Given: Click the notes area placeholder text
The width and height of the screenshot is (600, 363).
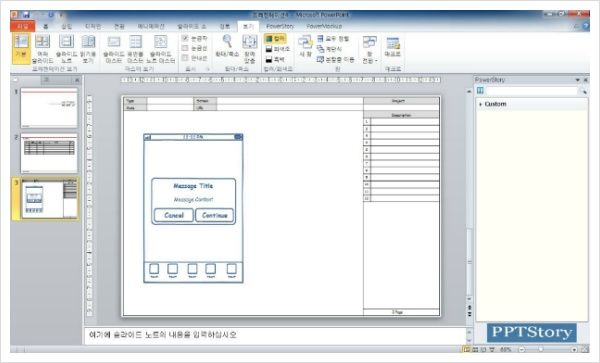Looking at the screenshot, I should 163,335.
